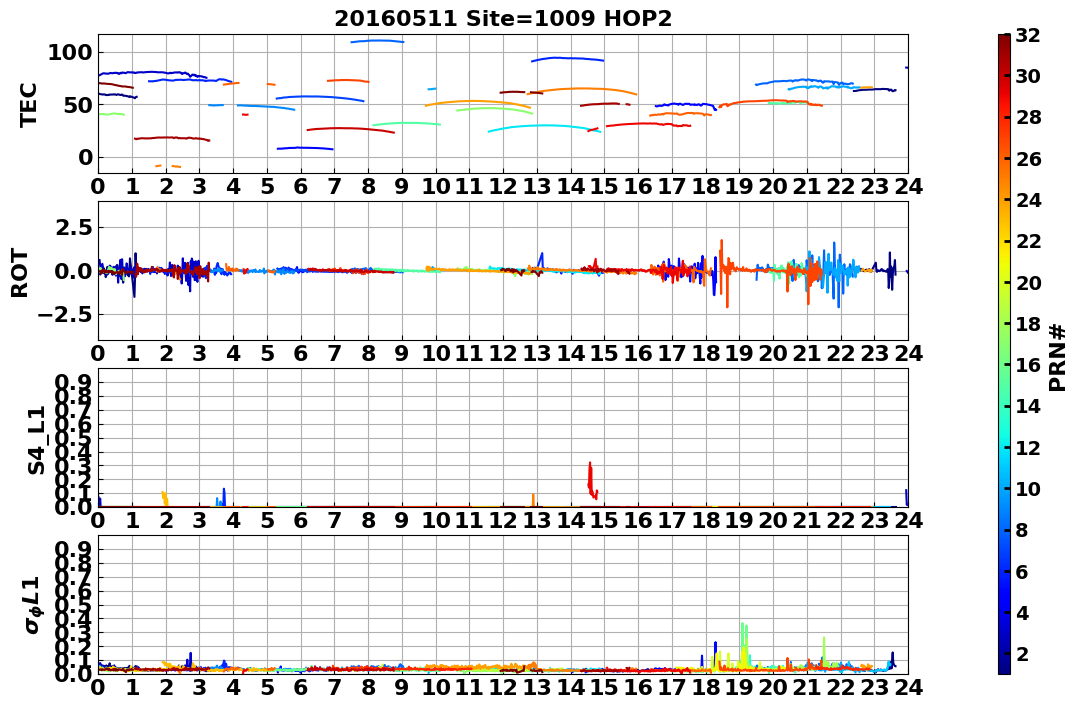
Task: Click the dark red TEC arc near hour 2
Action: coord(172,138)
